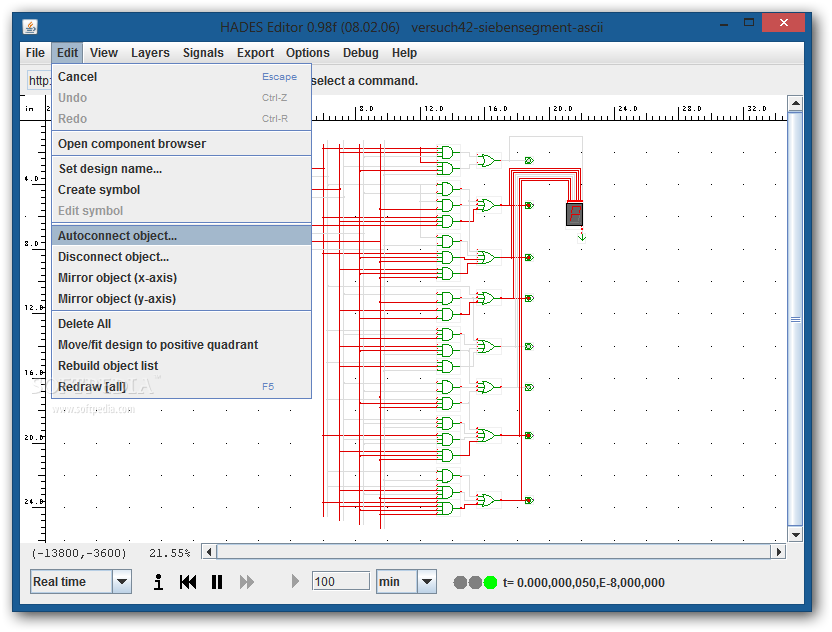832x632 pixels.
Task: Open the Debug menu
Action: click(x=361, y=53)
